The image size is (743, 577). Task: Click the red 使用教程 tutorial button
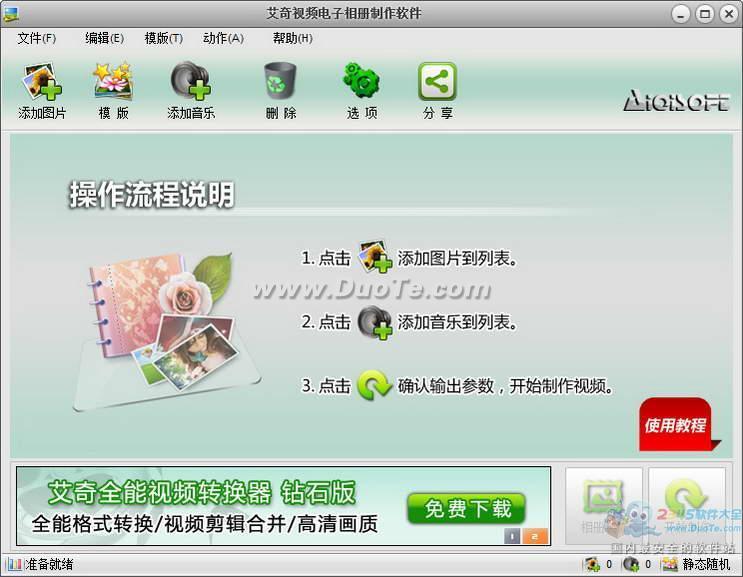[677, 424]
